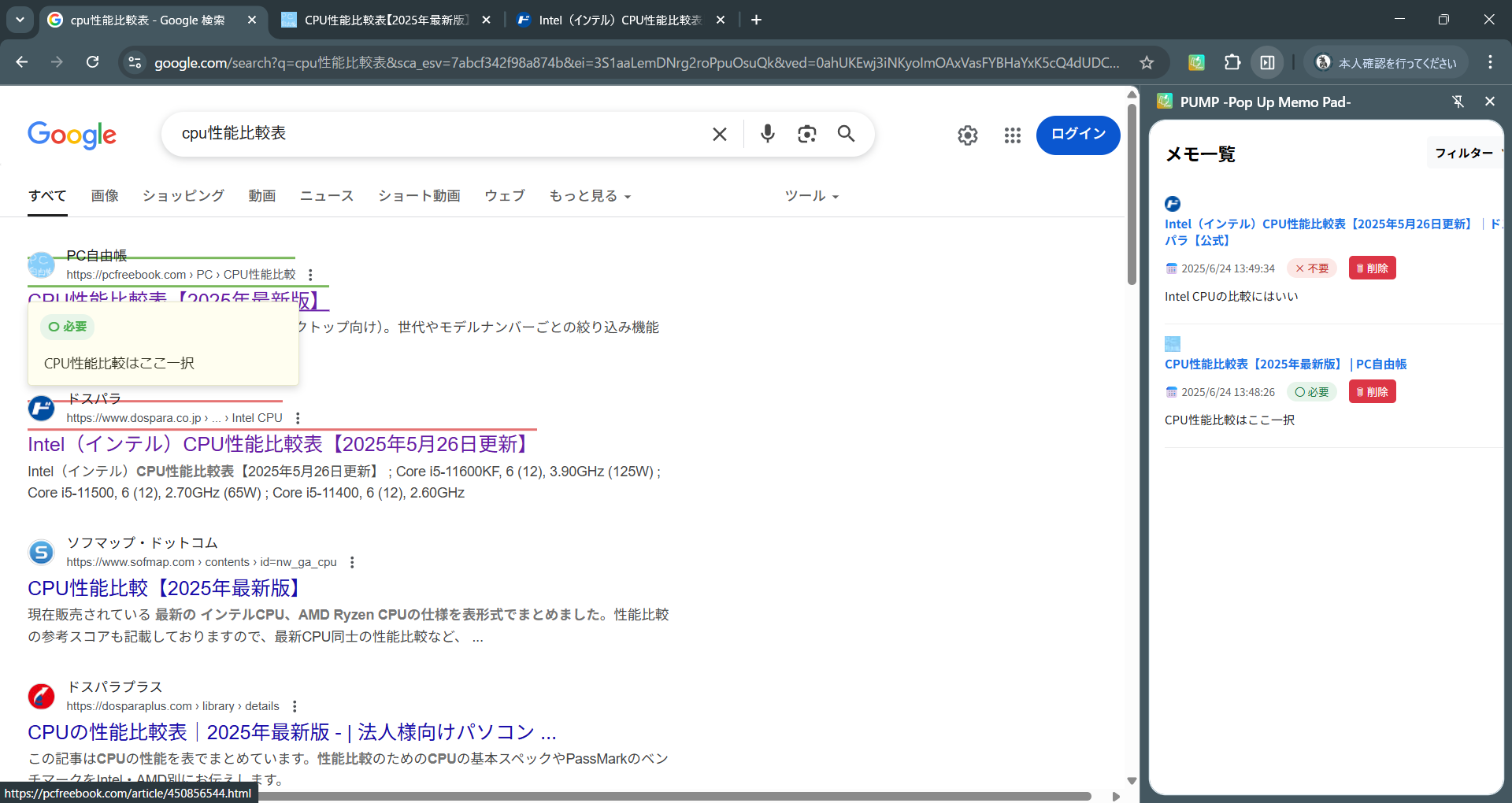Select the ショッピング search tab
This screenshot has width=1512, height=803.
tap(183, 196)
